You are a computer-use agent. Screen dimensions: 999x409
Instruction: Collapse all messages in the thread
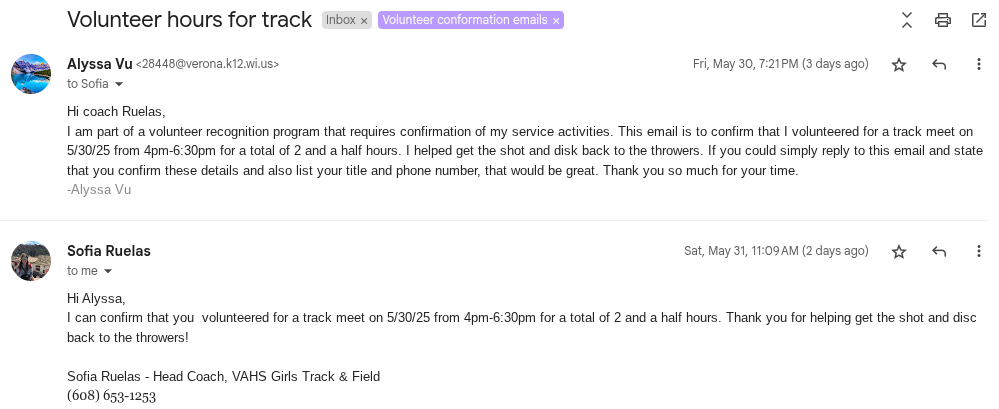(x=907, y=19)
